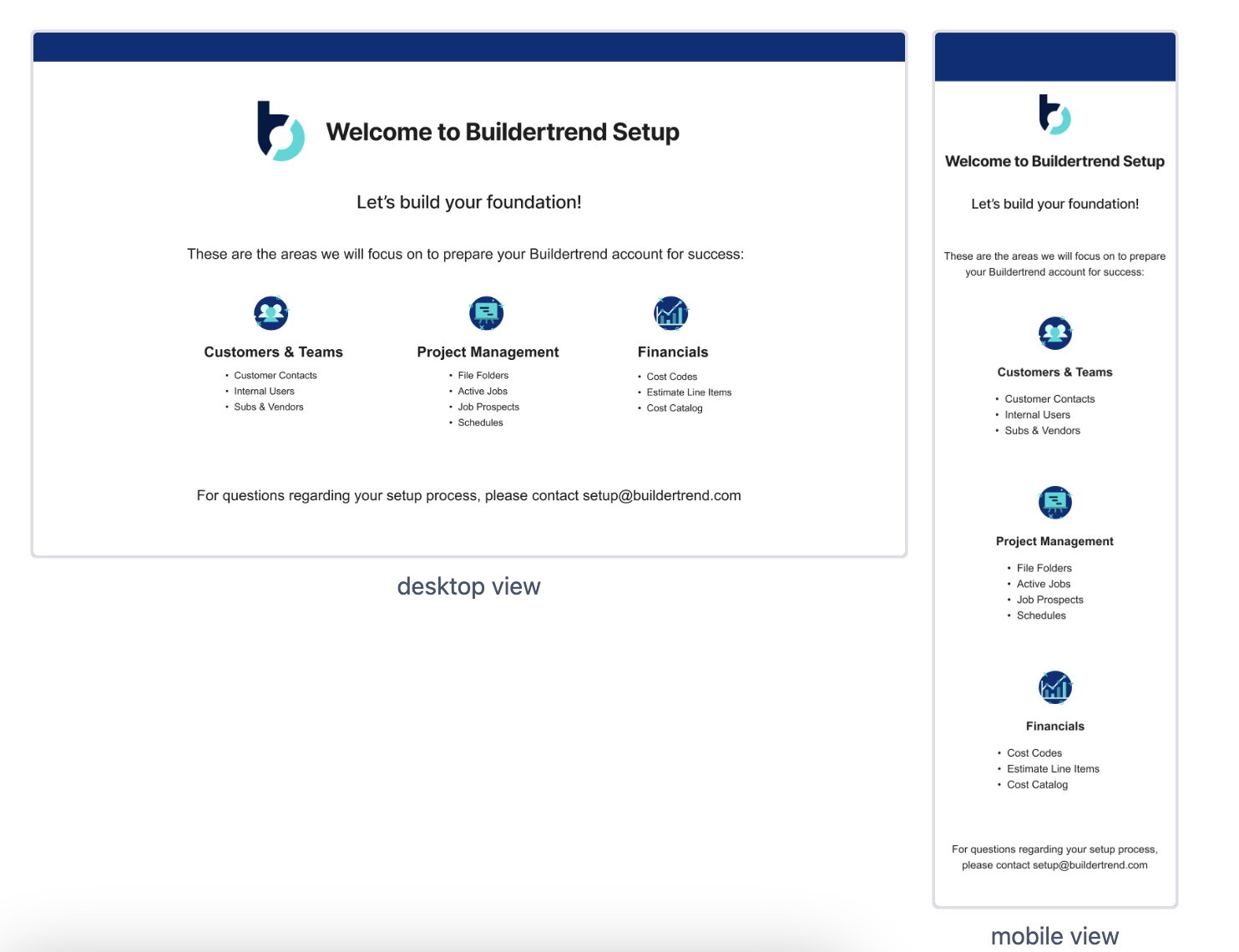Screen dimensions: 1239x952
Task: Click Cost Catalog in desktop view
Action: click(x=675, y=408)
